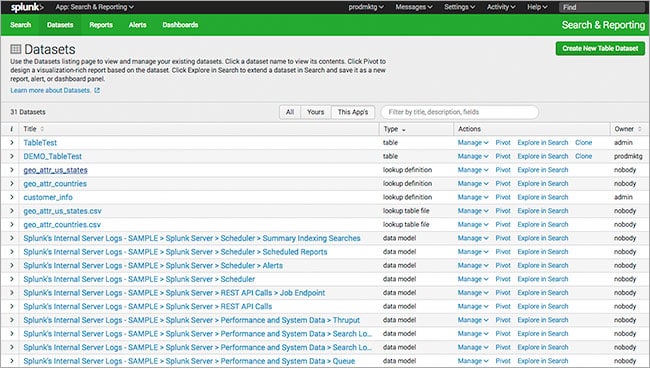Click the Filter by title input field

tap(460, 112)
